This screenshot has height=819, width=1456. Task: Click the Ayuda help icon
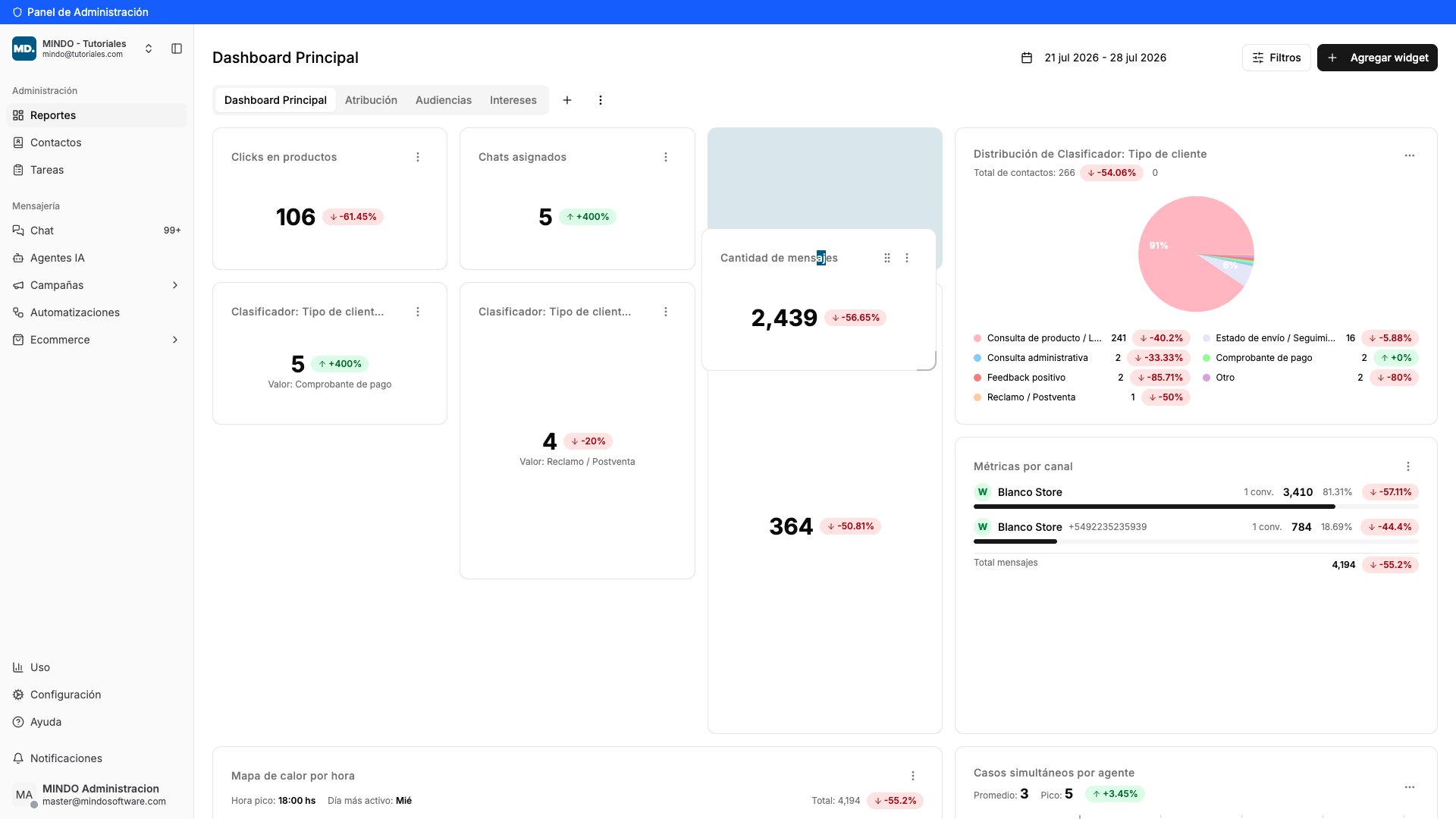pyautogui.click(x=18, y=722)
